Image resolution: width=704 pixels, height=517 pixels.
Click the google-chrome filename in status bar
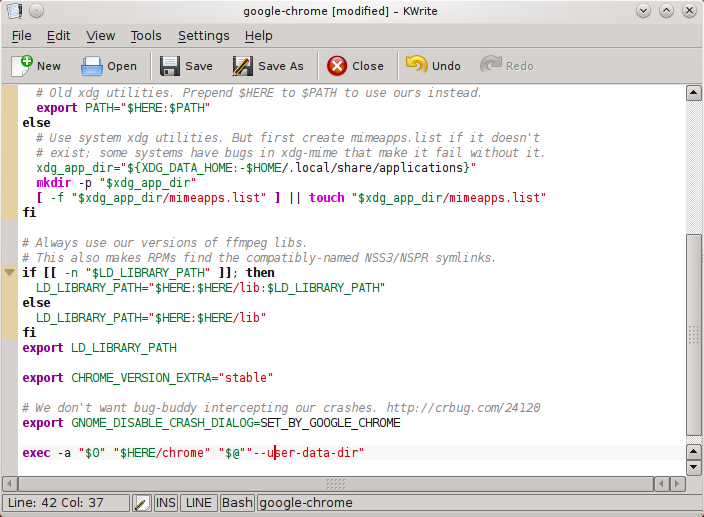point(306,503)
